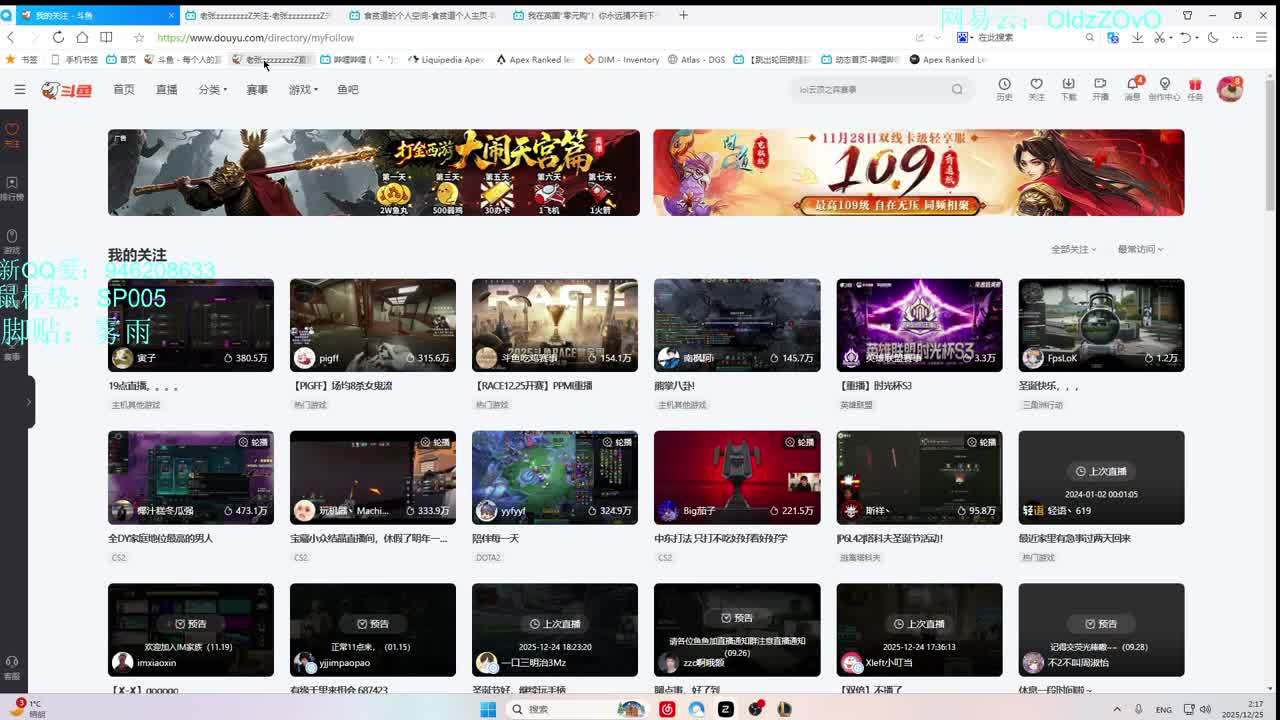Click the 鱼吧 navigation link
Screen dimensions: 1280x720
(347, 89)
